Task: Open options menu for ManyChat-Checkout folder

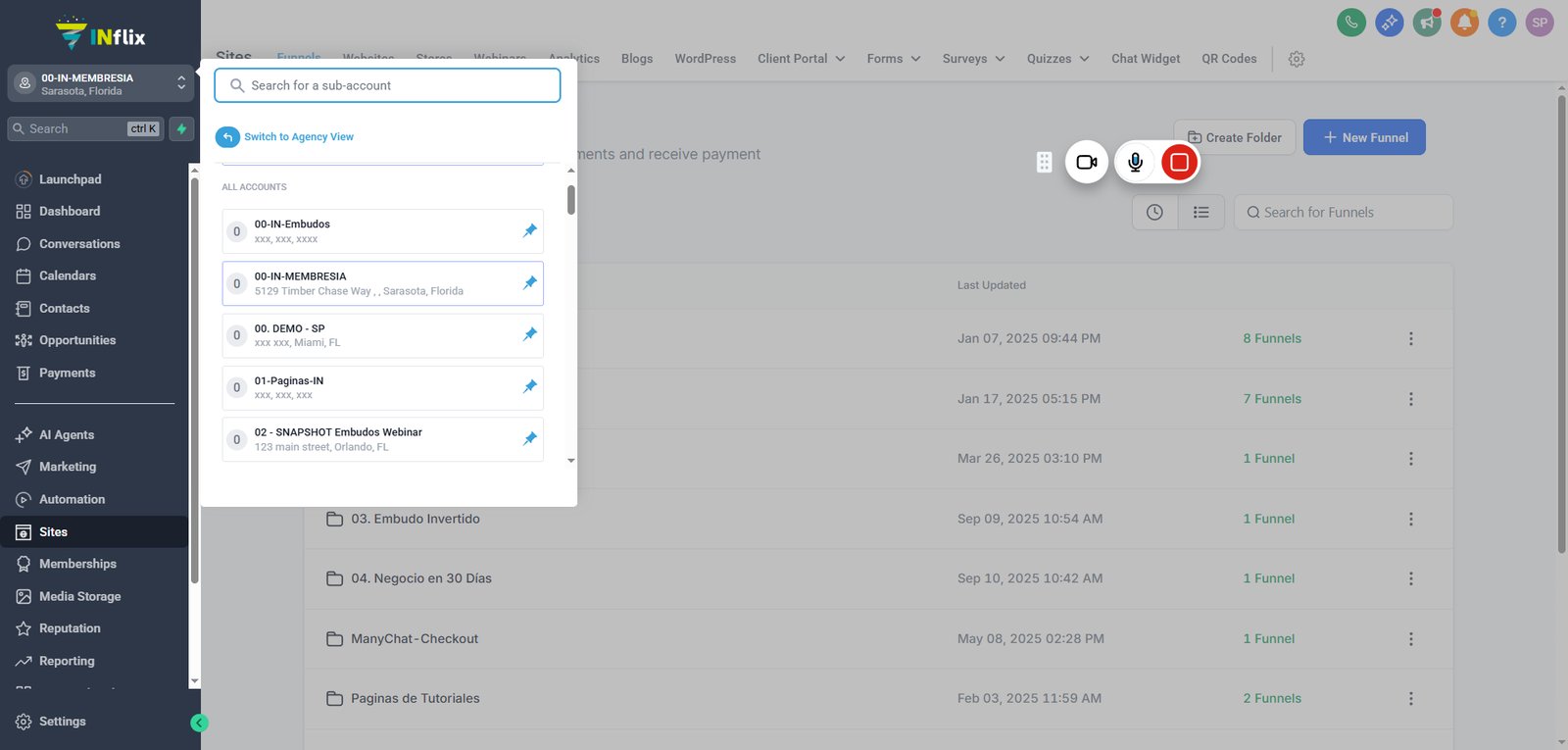Action: tap(1411, 639)
